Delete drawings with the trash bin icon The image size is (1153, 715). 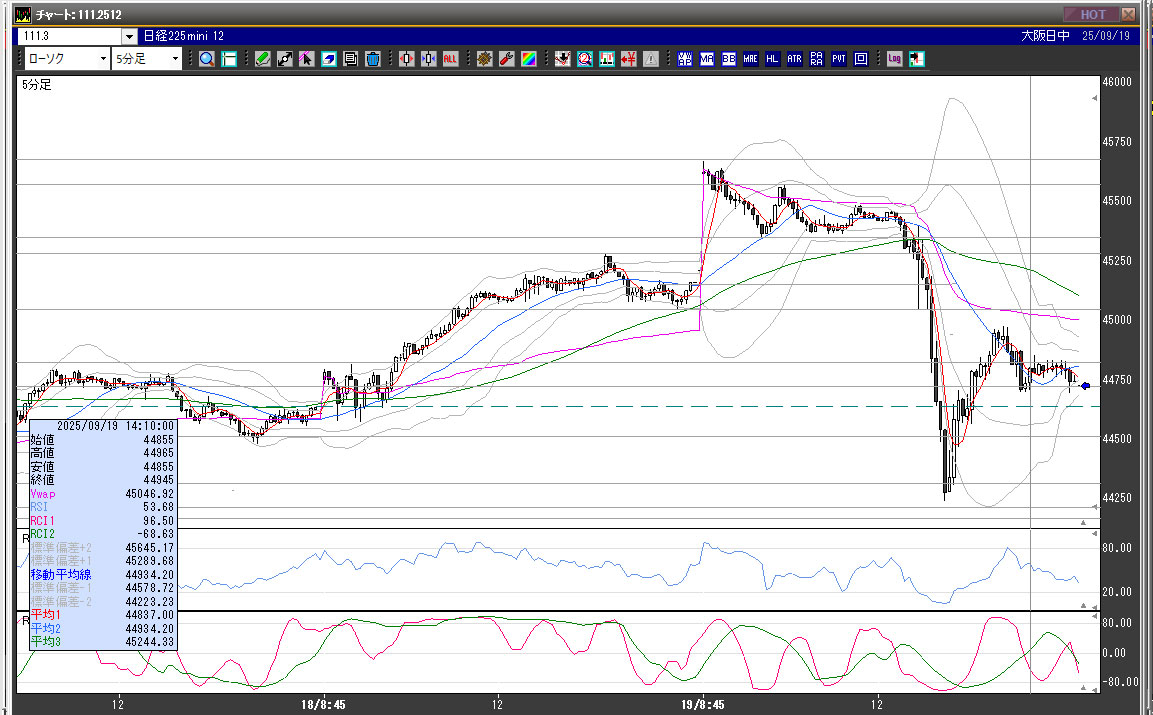372,59
